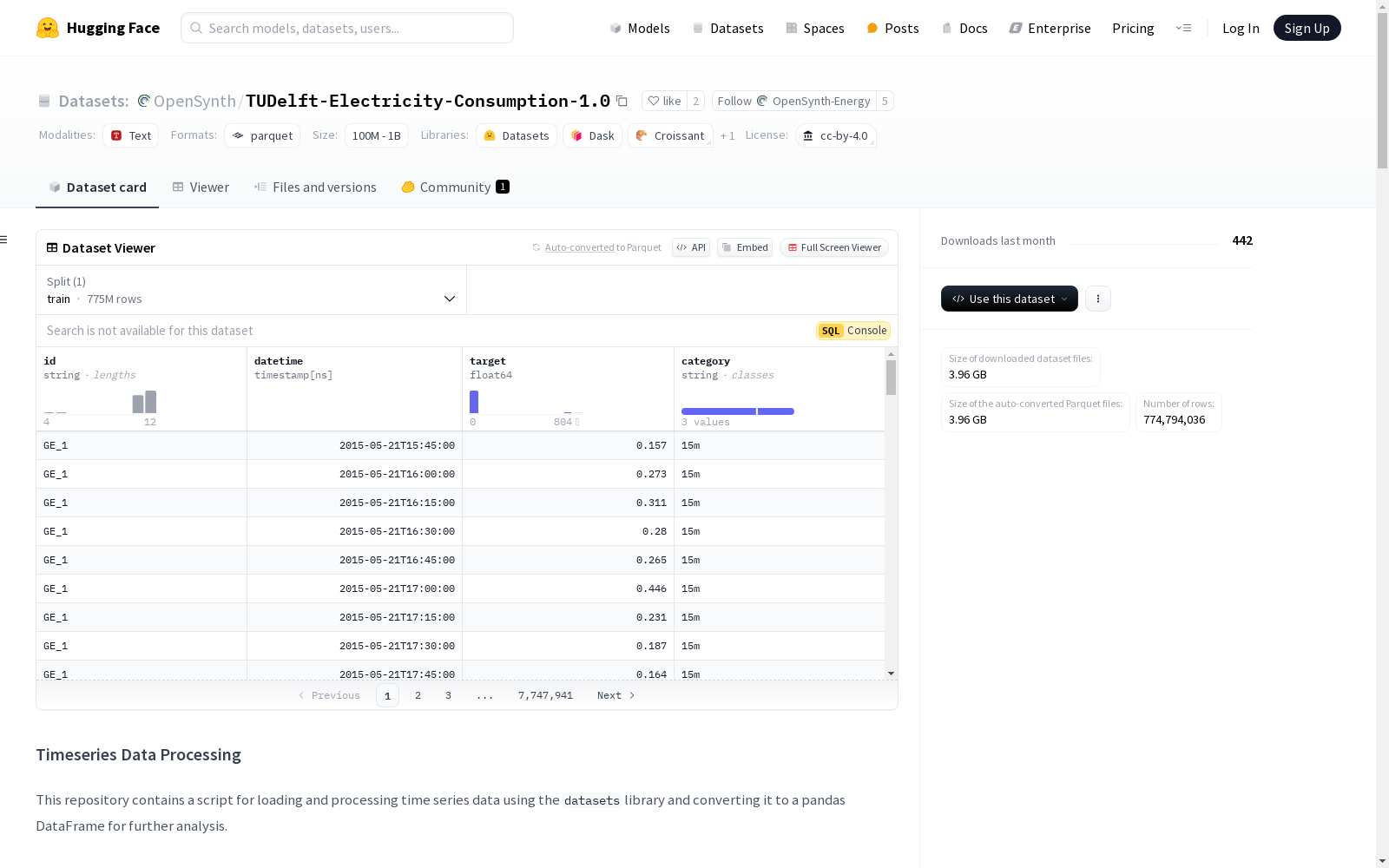Click follower count 5

tap(885, 101)
